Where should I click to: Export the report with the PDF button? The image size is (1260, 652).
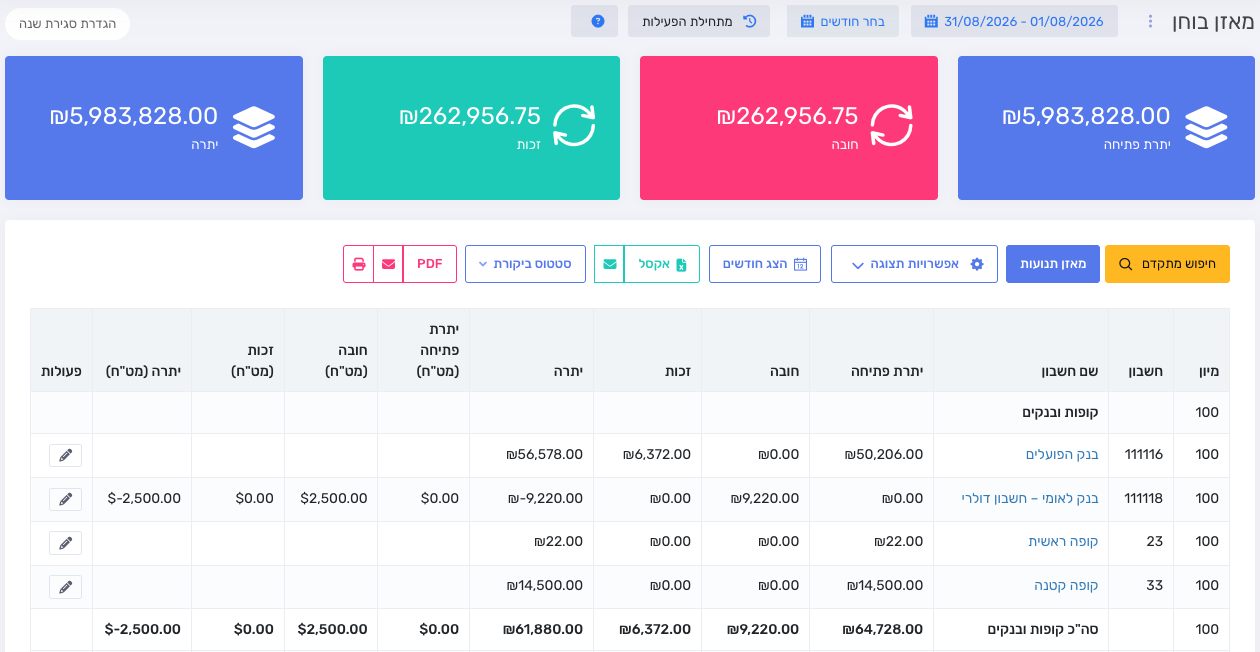click(x=430, y=264)
